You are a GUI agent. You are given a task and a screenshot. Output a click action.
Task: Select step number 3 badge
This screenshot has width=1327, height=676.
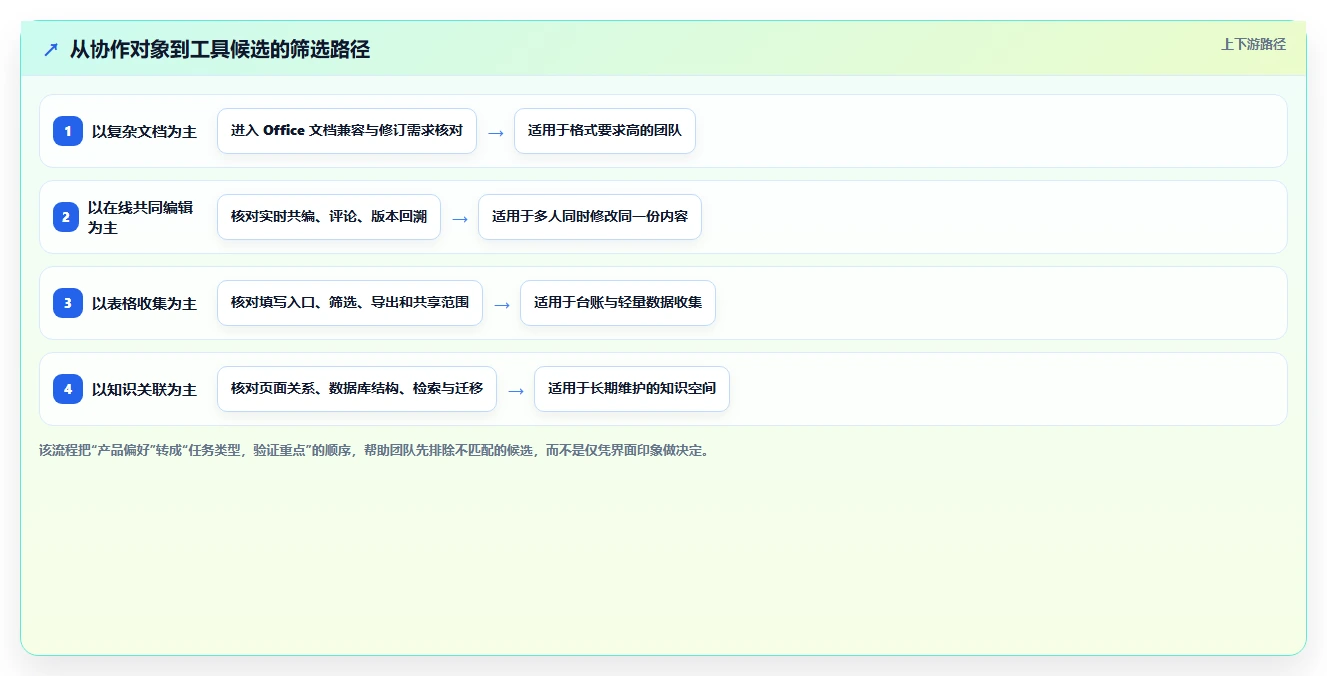pyautogui.click(x=68, y=303)
